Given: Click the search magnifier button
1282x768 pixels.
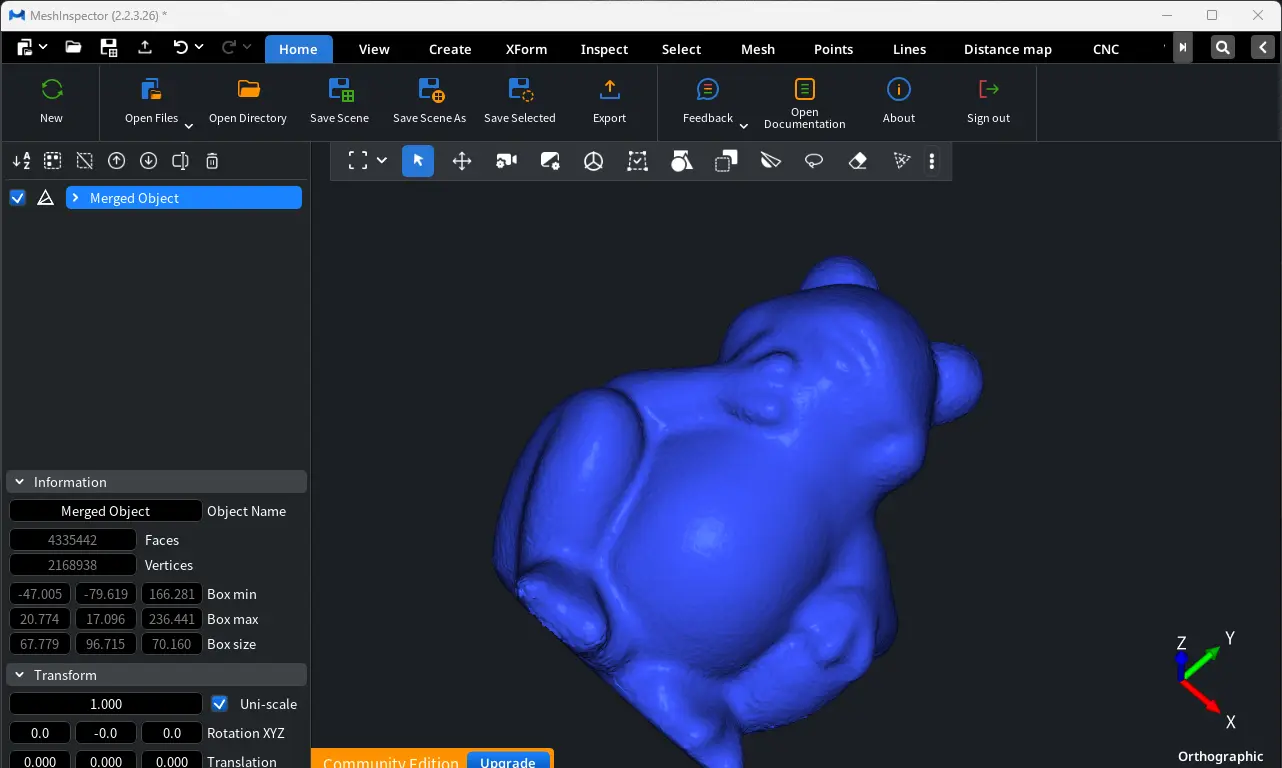Looking at the screenshot, I should 1222,47.
